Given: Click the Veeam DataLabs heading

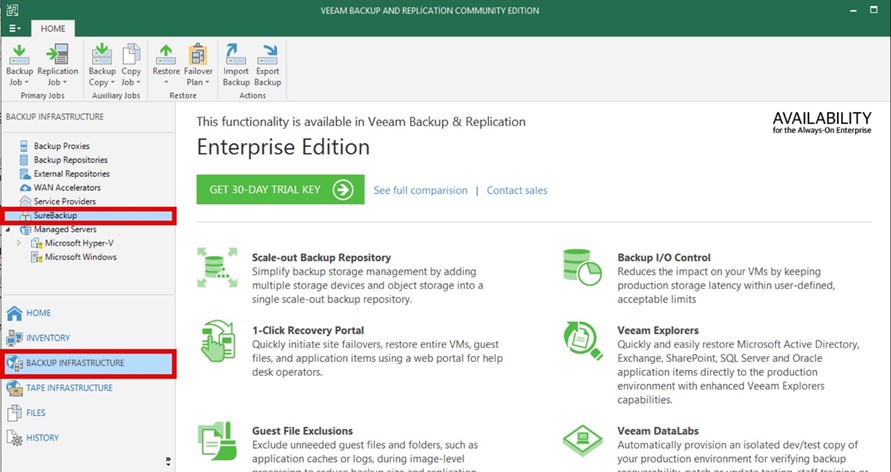Looking at the screenshot, I should point(658,431).
